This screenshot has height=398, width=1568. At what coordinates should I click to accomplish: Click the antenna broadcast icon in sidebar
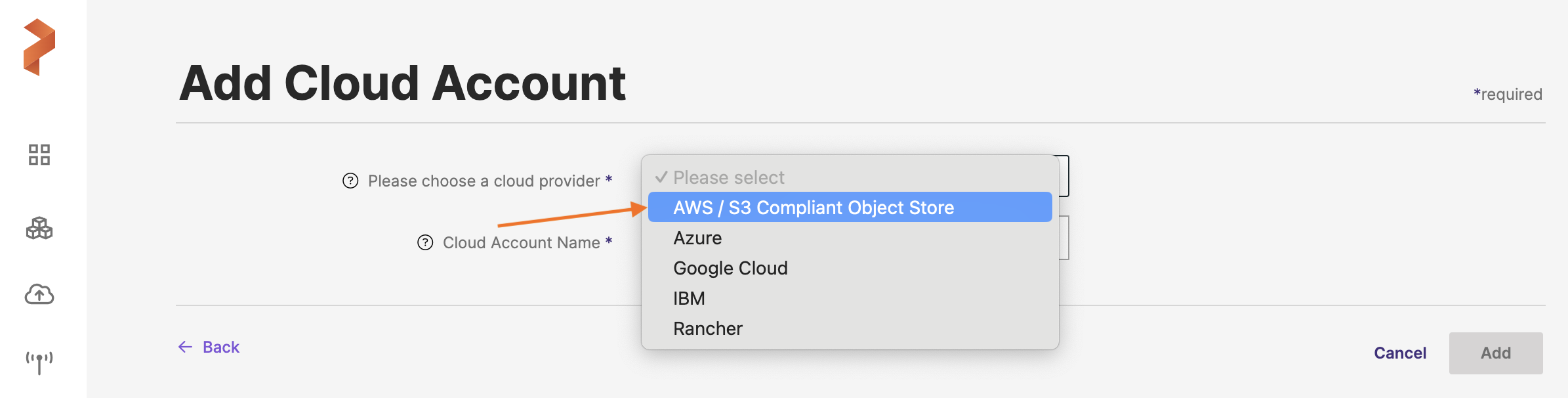[39, 361]
